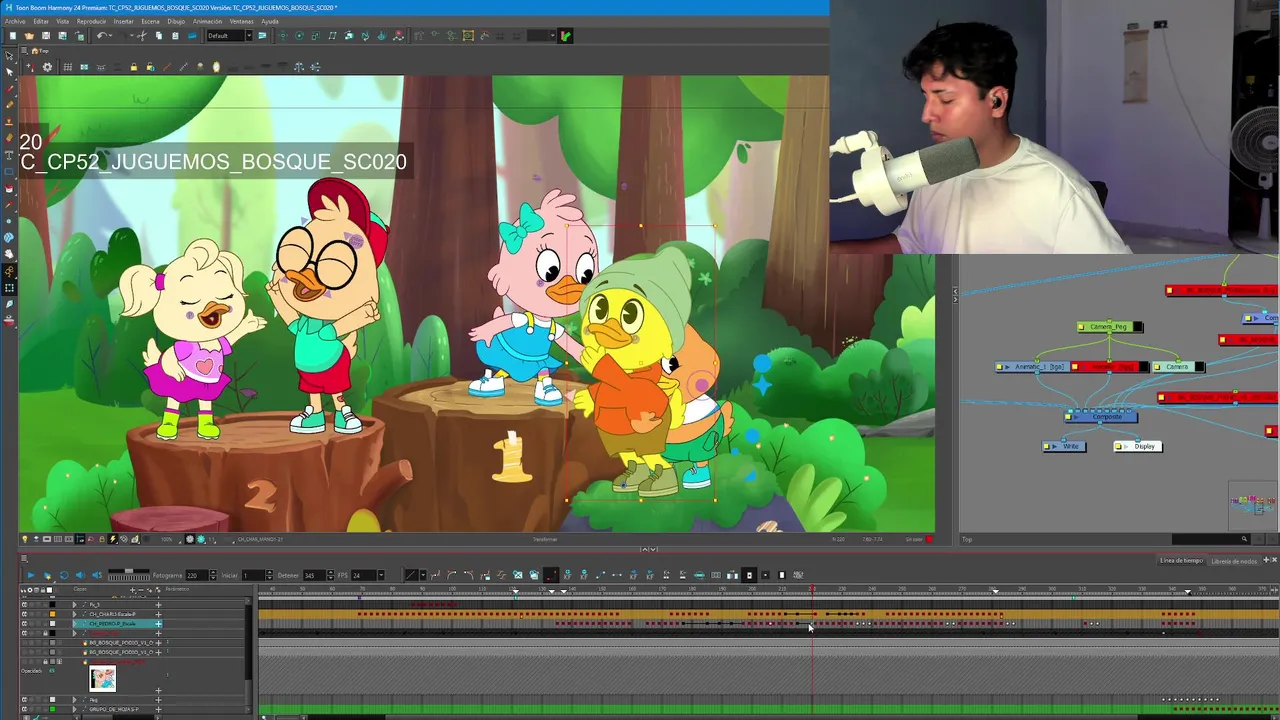Toggle the Sound speaker icon in timeline toolbar
Image resolution: width=1280 pixels, height=720 pixels.
tap(80, 575)
